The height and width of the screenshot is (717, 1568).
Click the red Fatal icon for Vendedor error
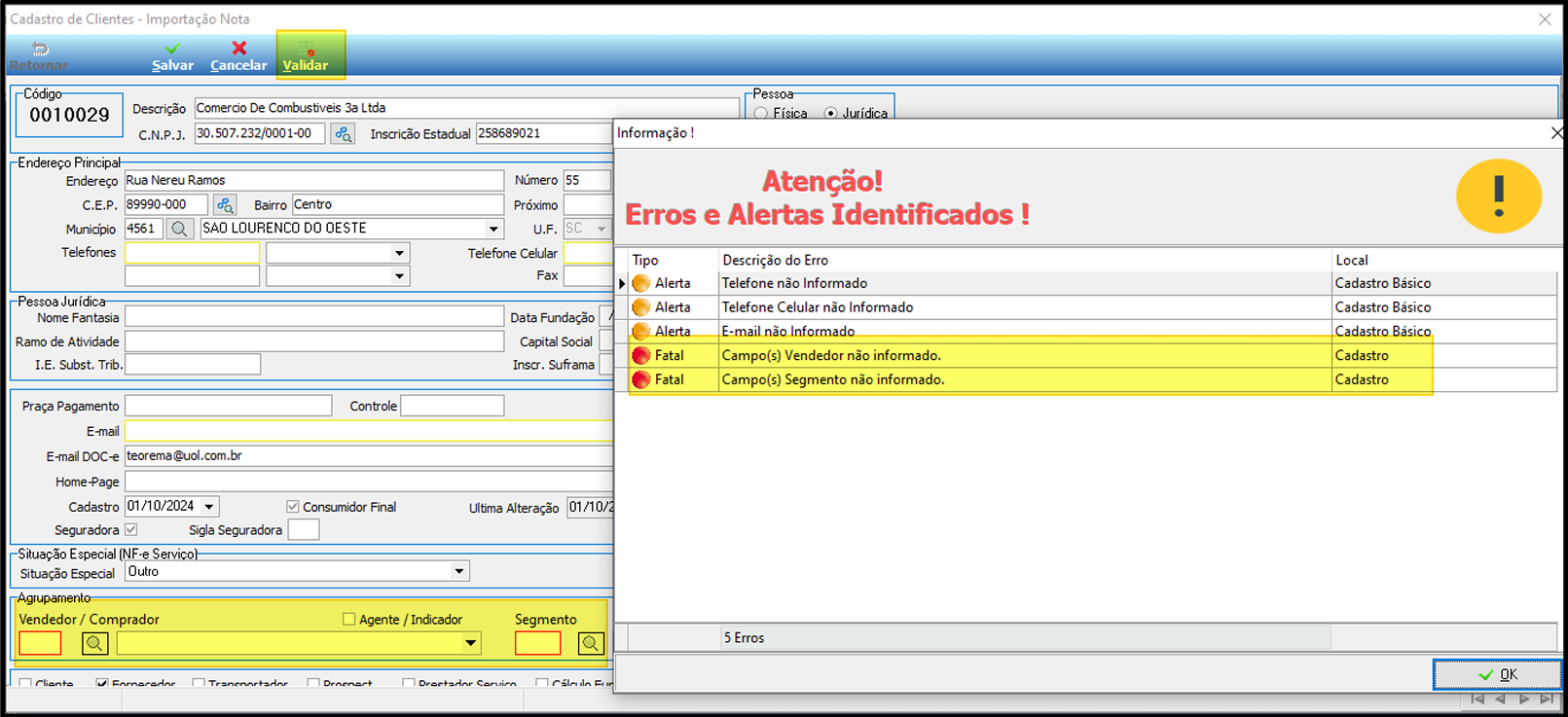(640, 355)
